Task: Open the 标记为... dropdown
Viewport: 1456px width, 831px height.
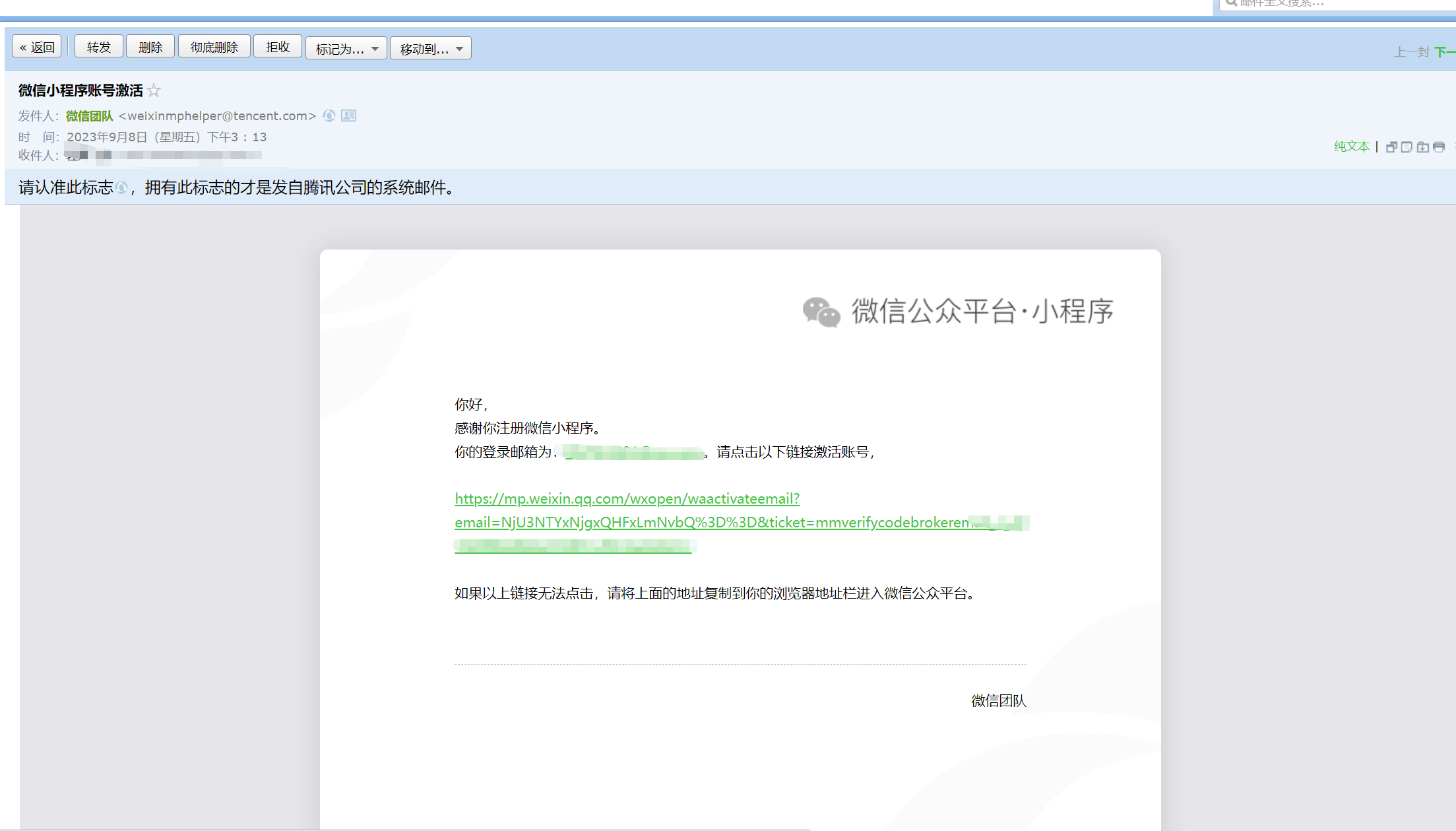Action: tap(346, 48)
